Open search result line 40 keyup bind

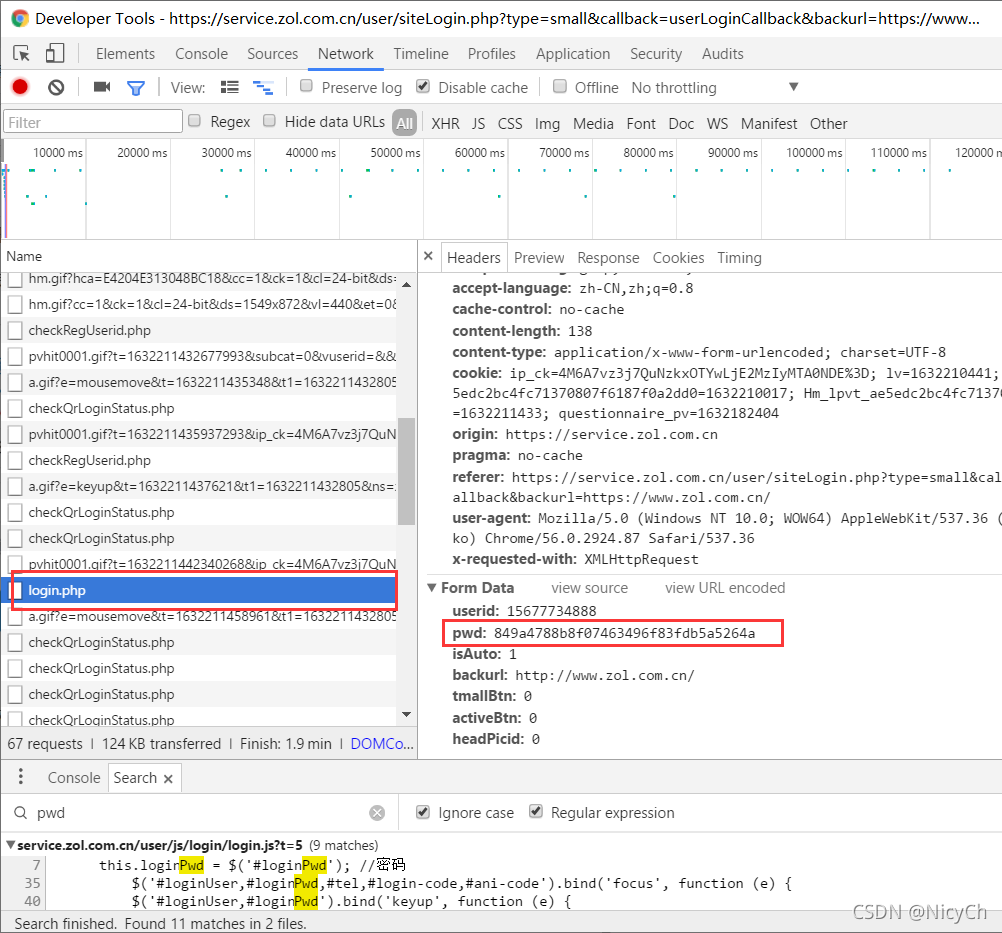click(x=351, y=901)
